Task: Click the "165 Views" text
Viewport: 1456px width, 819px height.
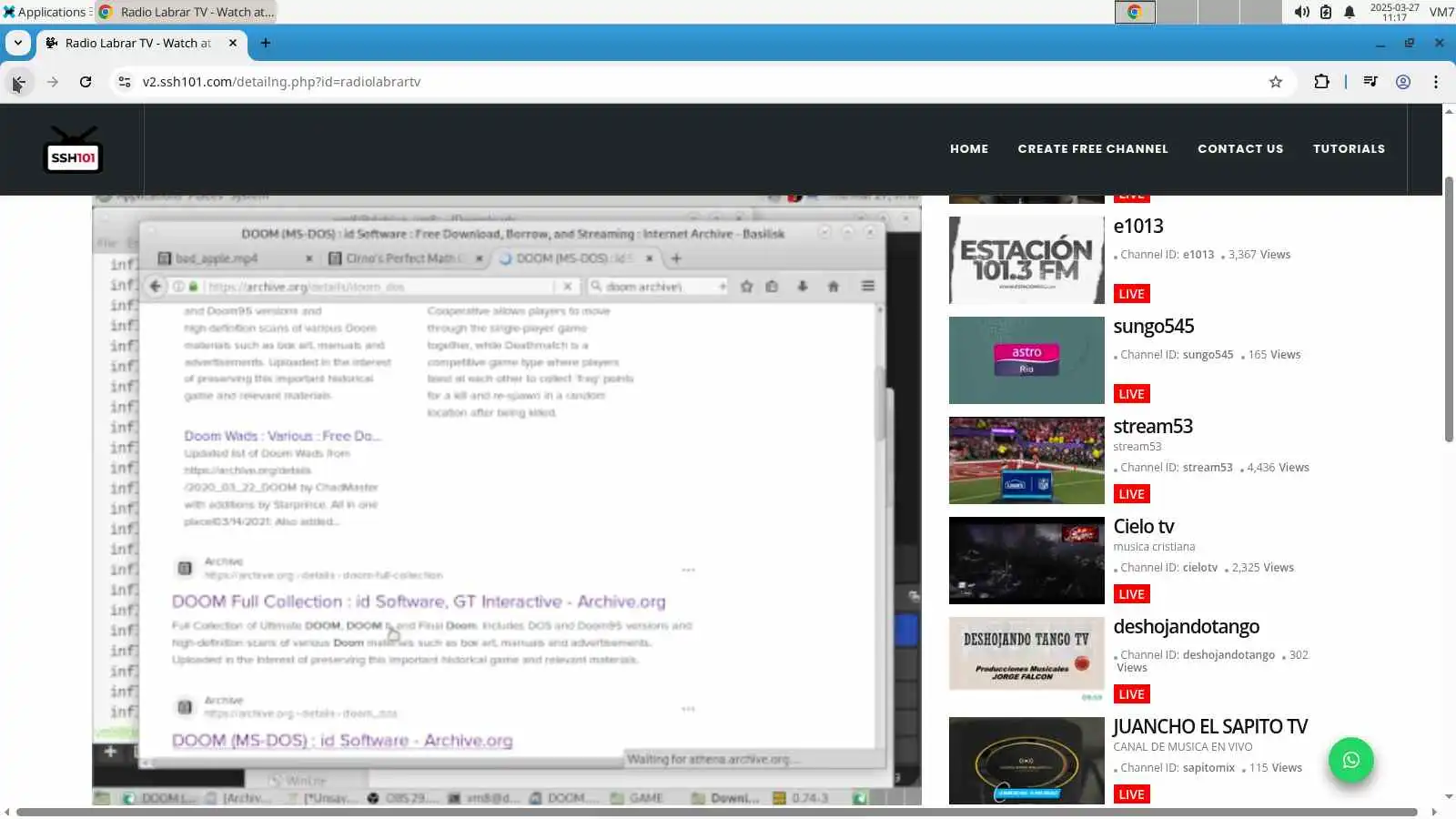Action: 1275,355
